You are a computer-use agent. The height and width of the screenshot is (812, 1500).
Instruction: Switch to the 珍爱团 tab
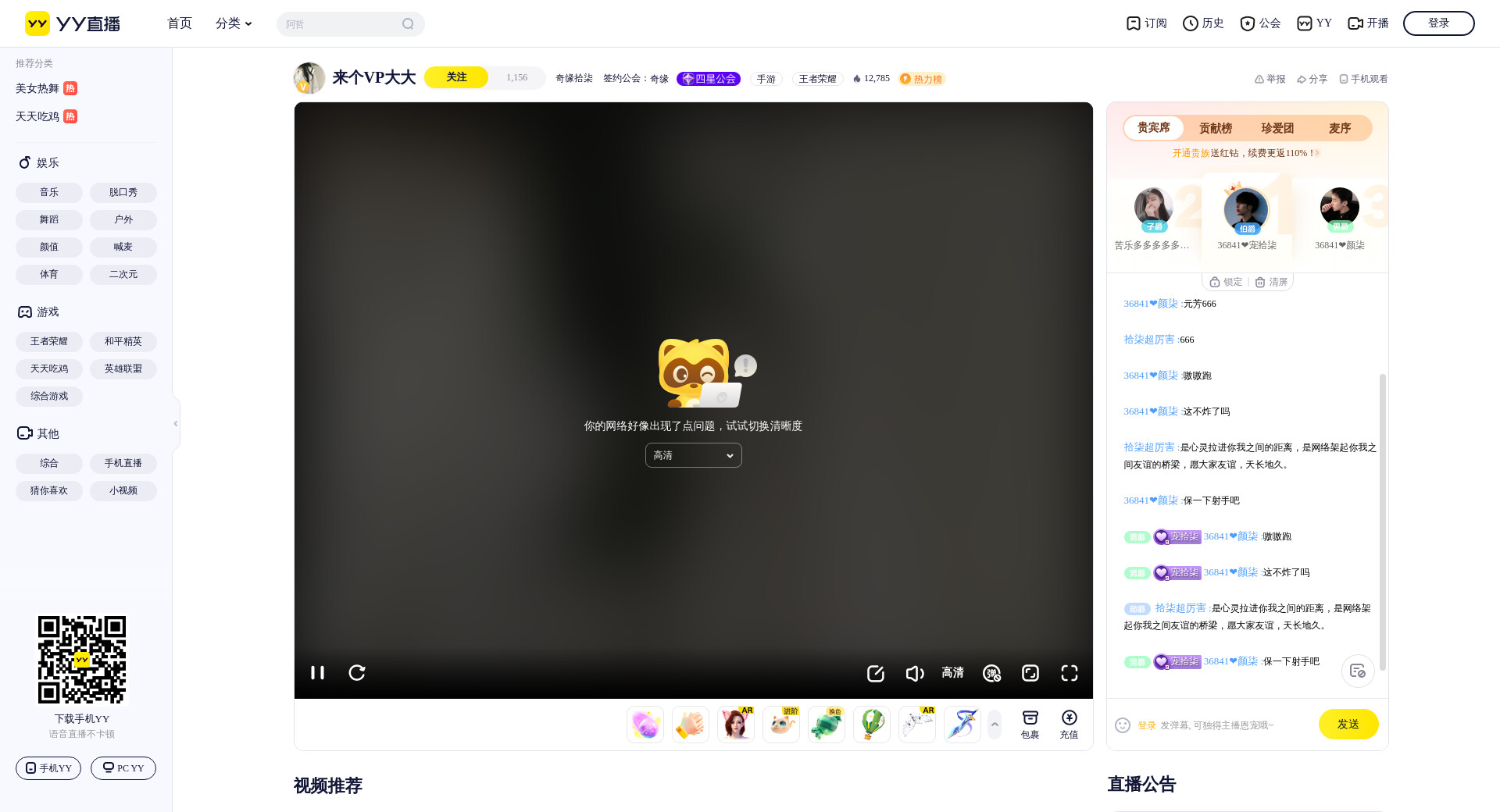1278,128
